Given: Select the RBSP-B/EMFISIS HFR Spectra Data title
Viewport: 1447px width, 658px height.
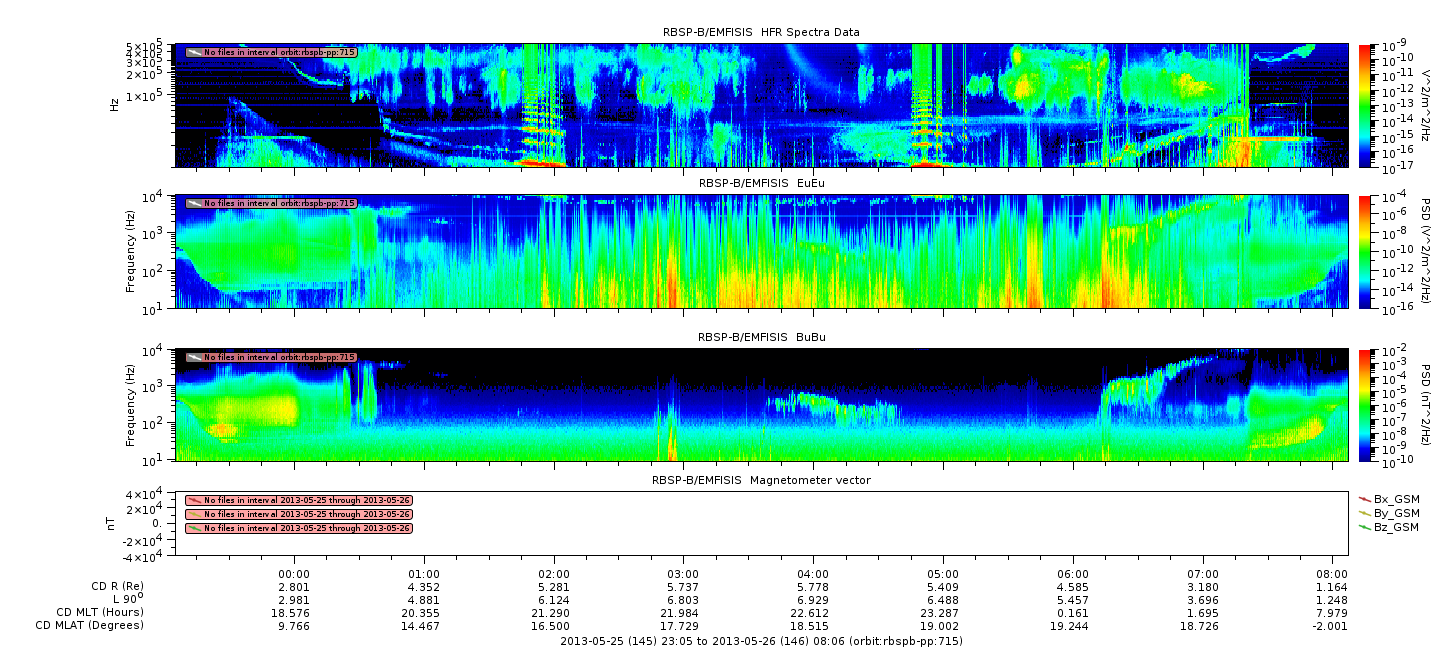Looking at the screenshot, I should click(x=761, y=33).
